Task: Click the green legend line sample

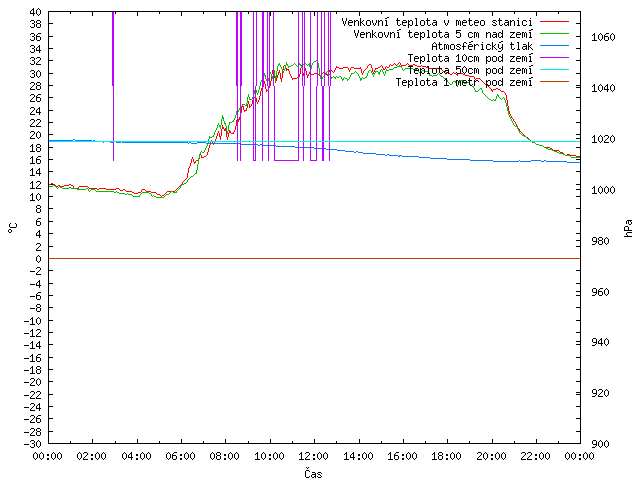Action: tap(554, 34)
